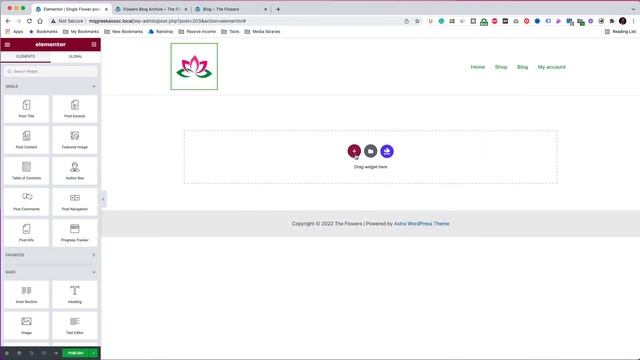Open the New Bookmarks folder
Viewport: 640px width, 360px height.
[123, 31]
